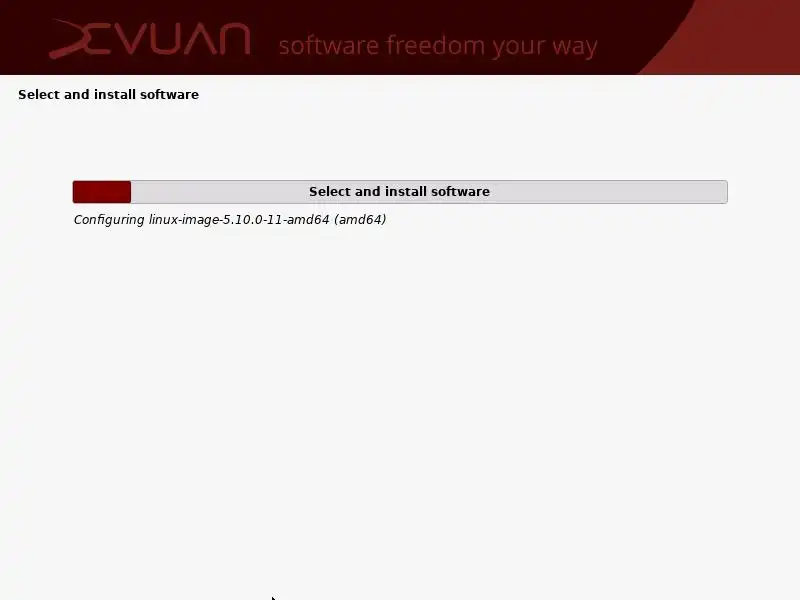Click the word 'Configuring' in the status line
The image size is (800, 600).
tap(109, 220)
